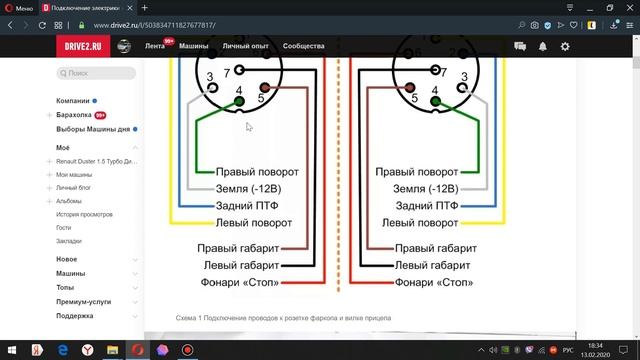Image resolution: width=640 pixels, height=360 pixels.
Task: Open Выборы Машины дня link
Action: point(93,129)
